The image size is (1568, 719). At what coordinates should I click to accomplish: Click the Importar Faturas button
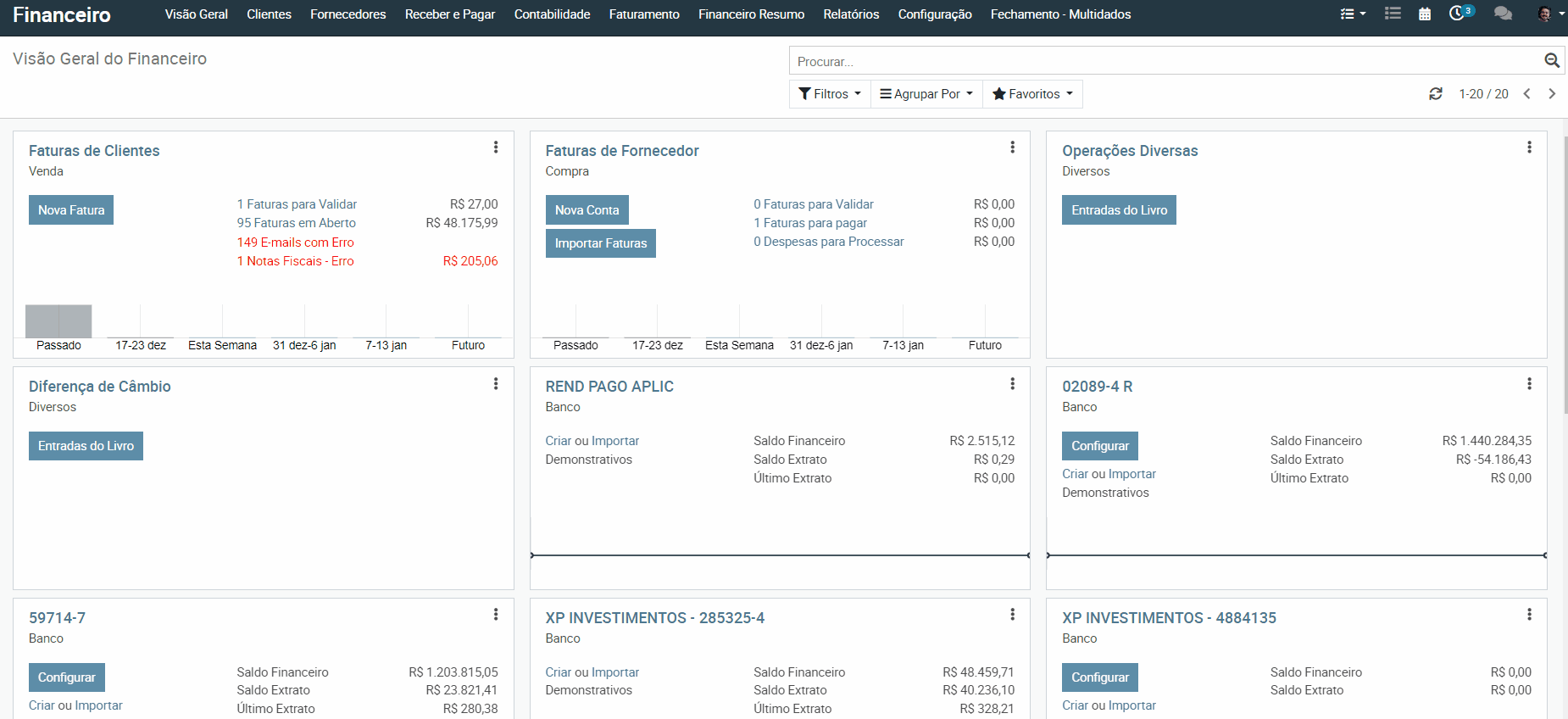[x=600, y=243]
